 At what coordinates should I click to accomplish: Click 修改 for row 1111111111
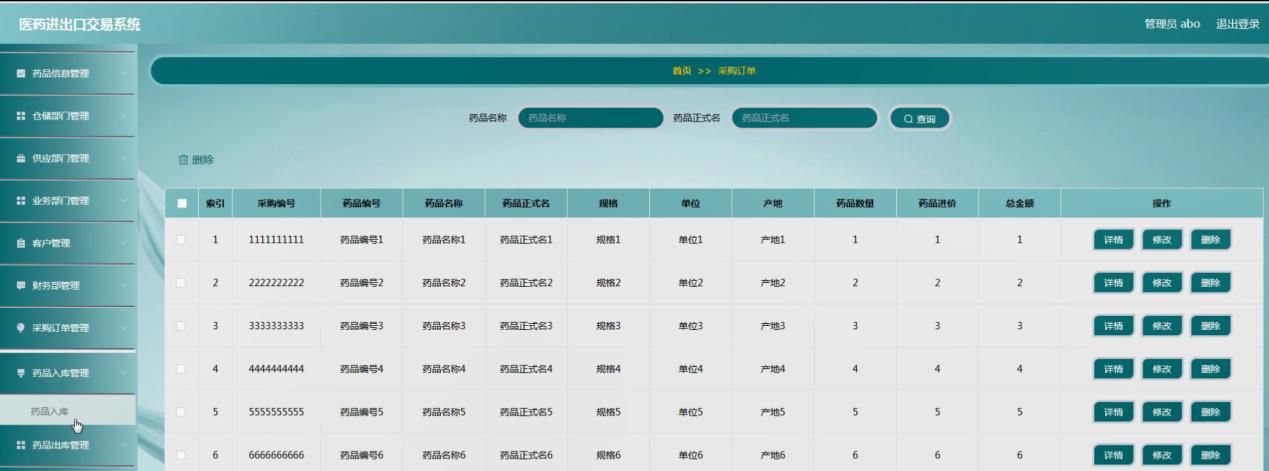[x=1162, y=240]
